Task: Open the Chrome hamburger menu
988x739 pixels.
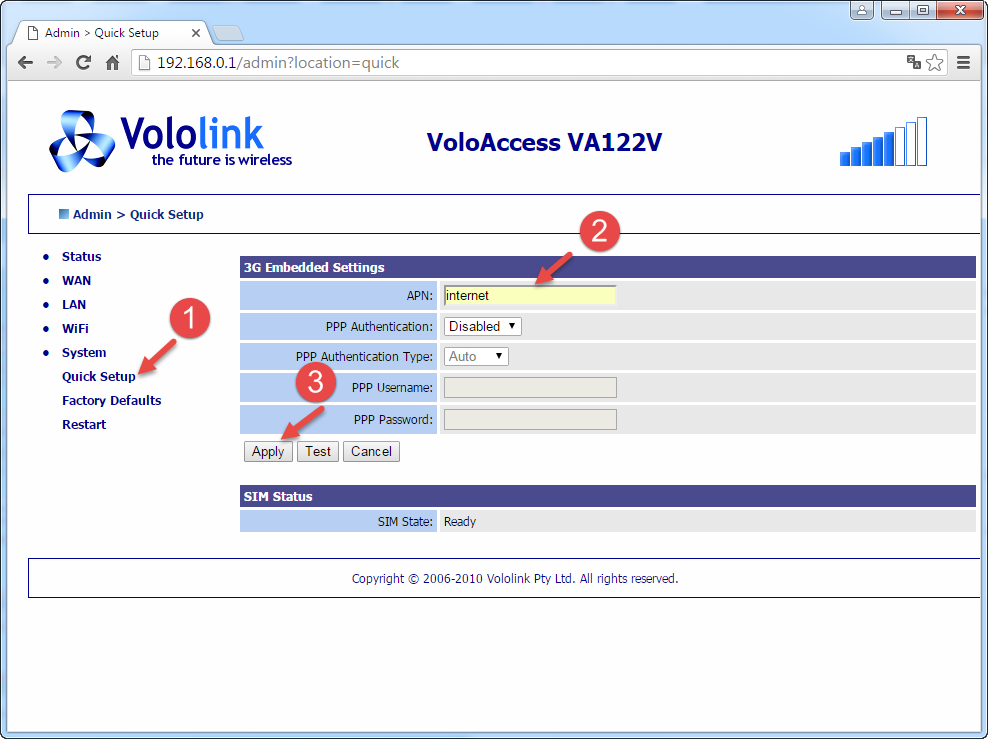Action: point(964,62)
